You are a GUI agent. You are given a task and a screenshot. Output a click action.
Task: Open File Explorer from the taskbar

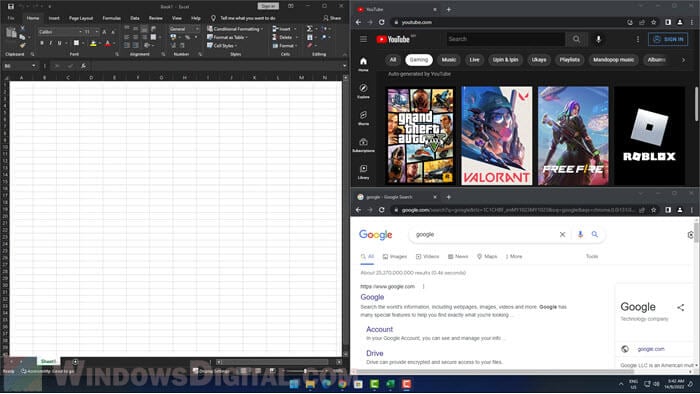[x=310, y=384]
